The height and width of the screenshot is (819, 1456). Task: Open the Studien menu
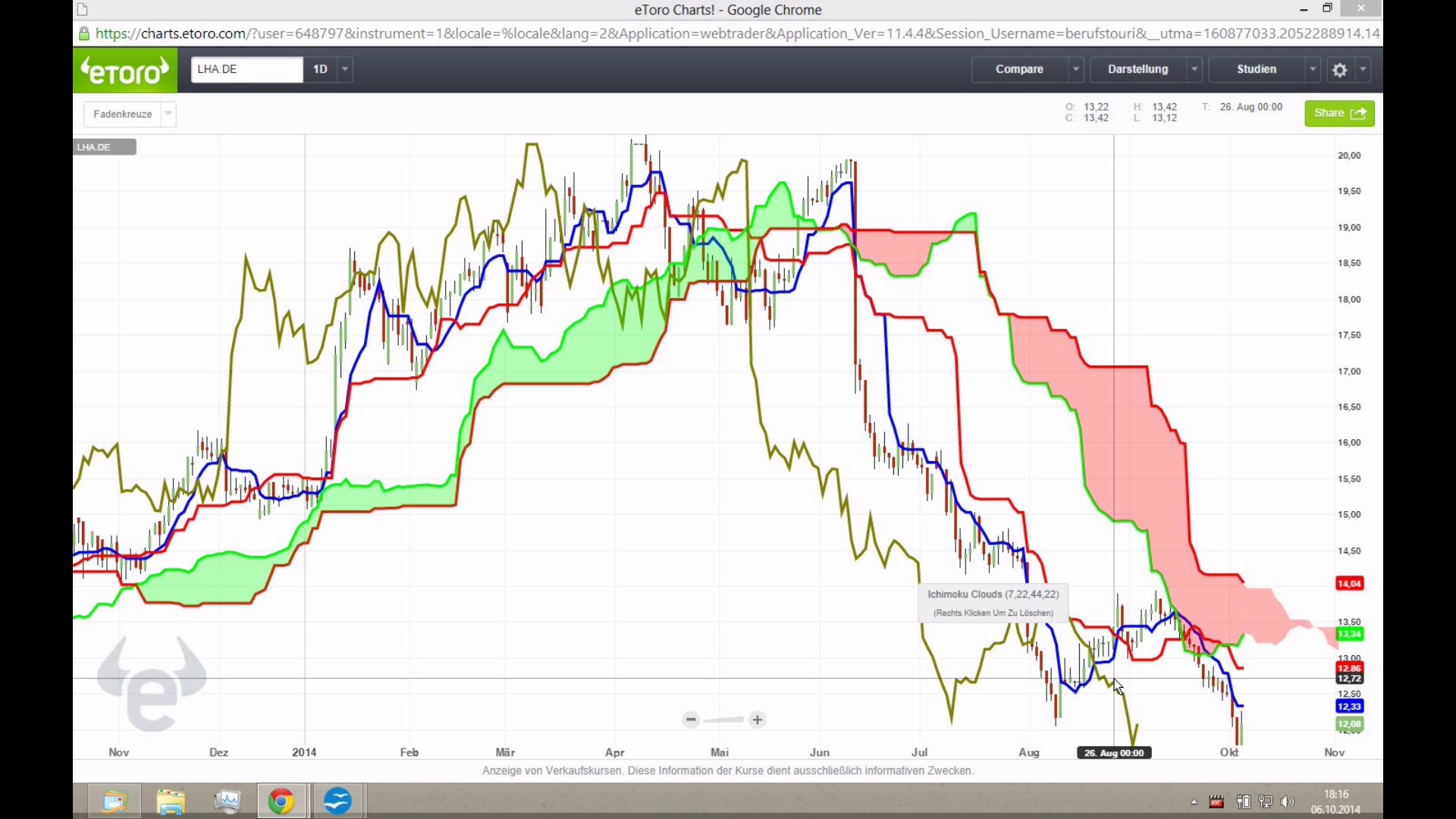[1257, 69]
